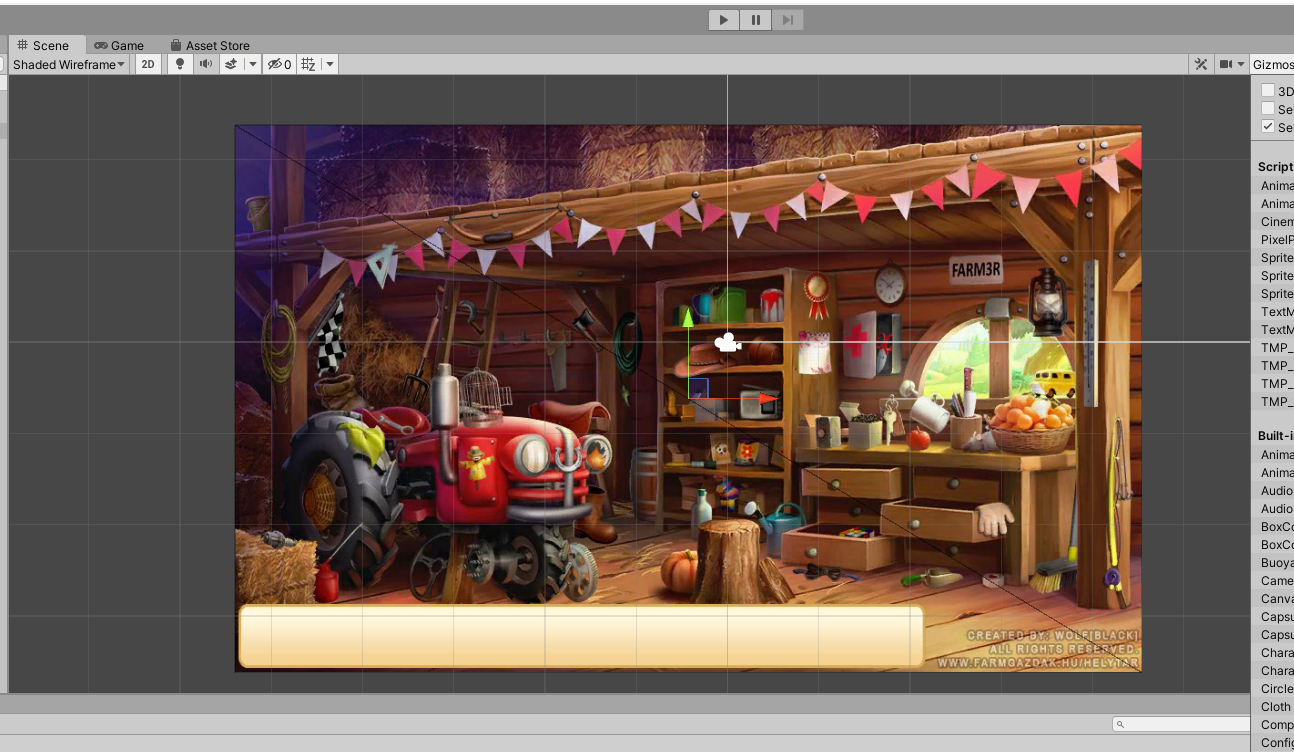The width and height of the screenshot is (1294, 752).
Task: Open the Gizmos dropdown
Action: click(1272, 64)
